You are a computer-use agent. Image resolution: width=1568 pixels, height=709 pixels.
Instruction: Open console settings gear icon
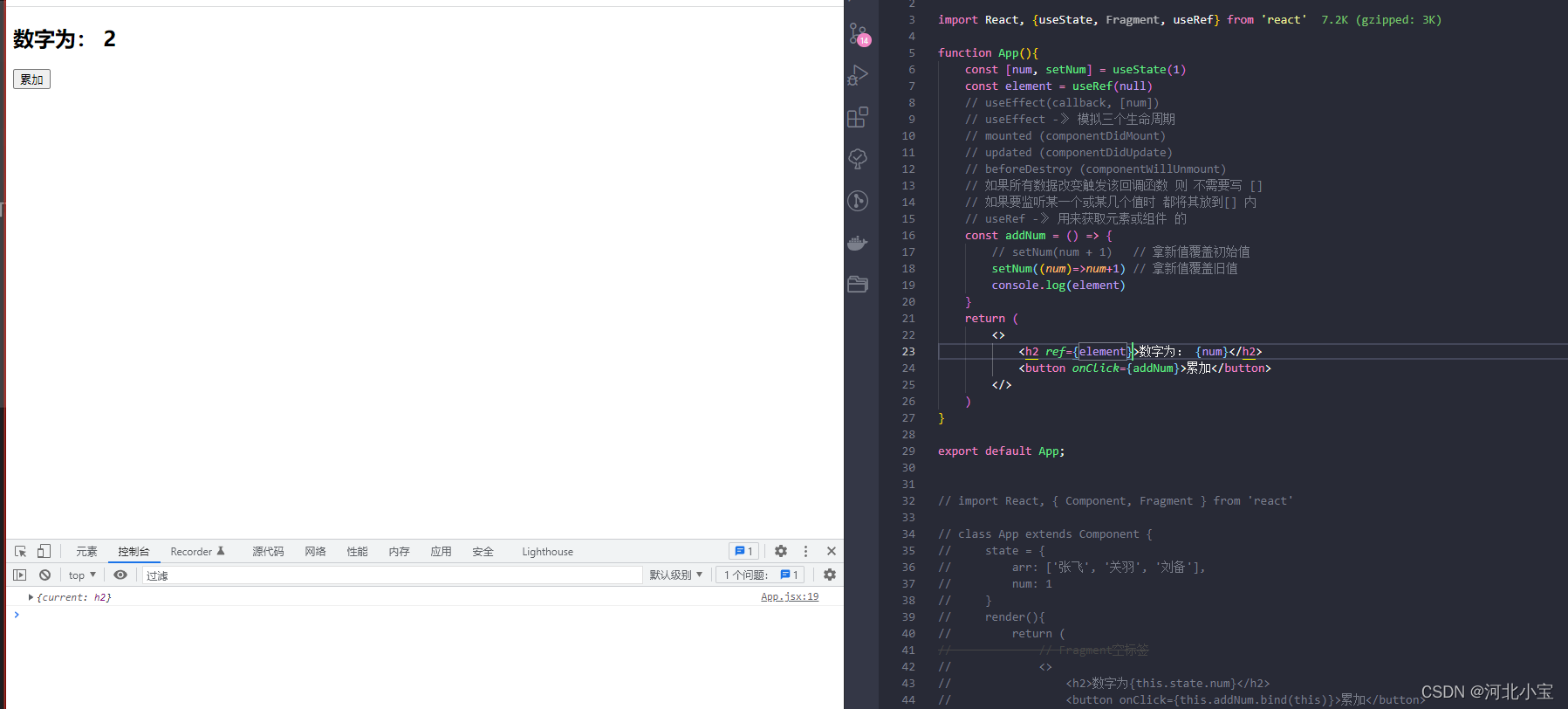[x=829, y=575]
